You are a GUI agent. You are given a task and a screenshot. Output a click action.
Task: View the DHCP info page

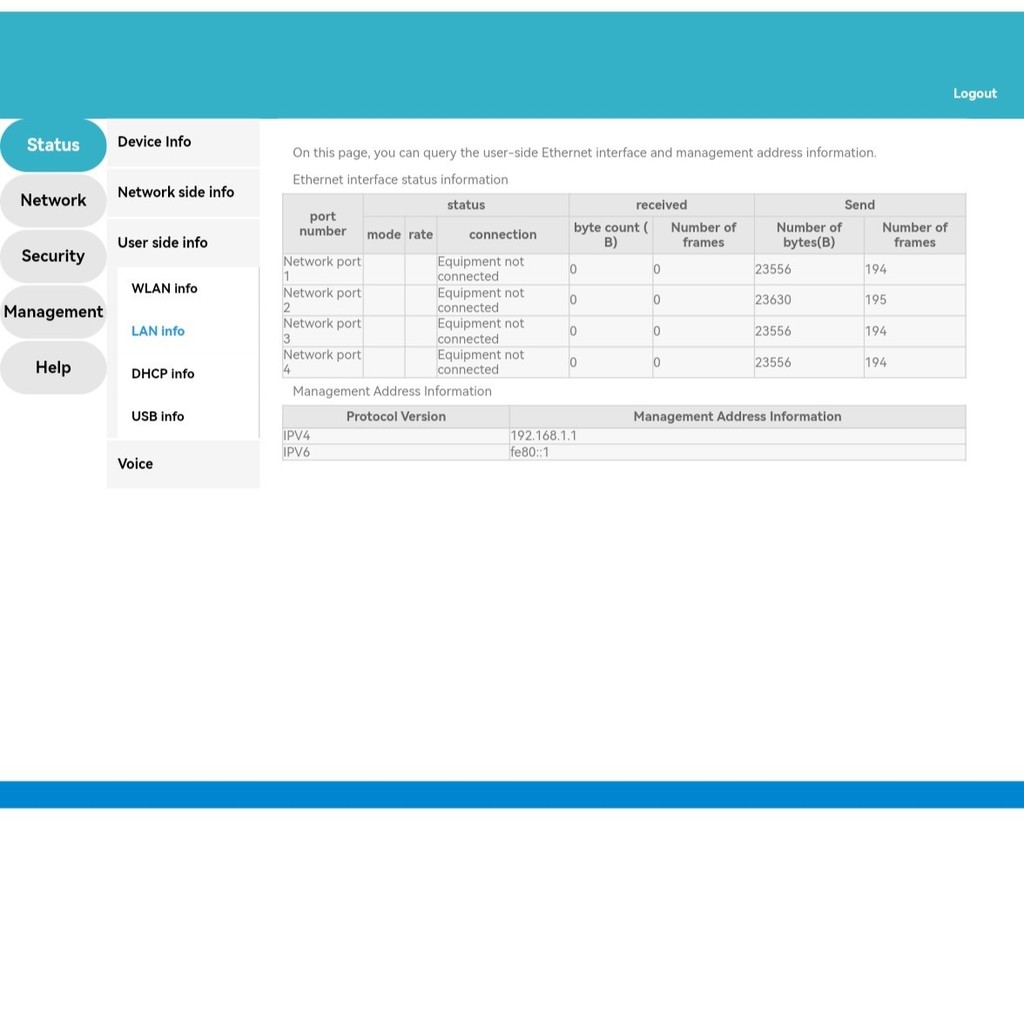tap(163, 373)
